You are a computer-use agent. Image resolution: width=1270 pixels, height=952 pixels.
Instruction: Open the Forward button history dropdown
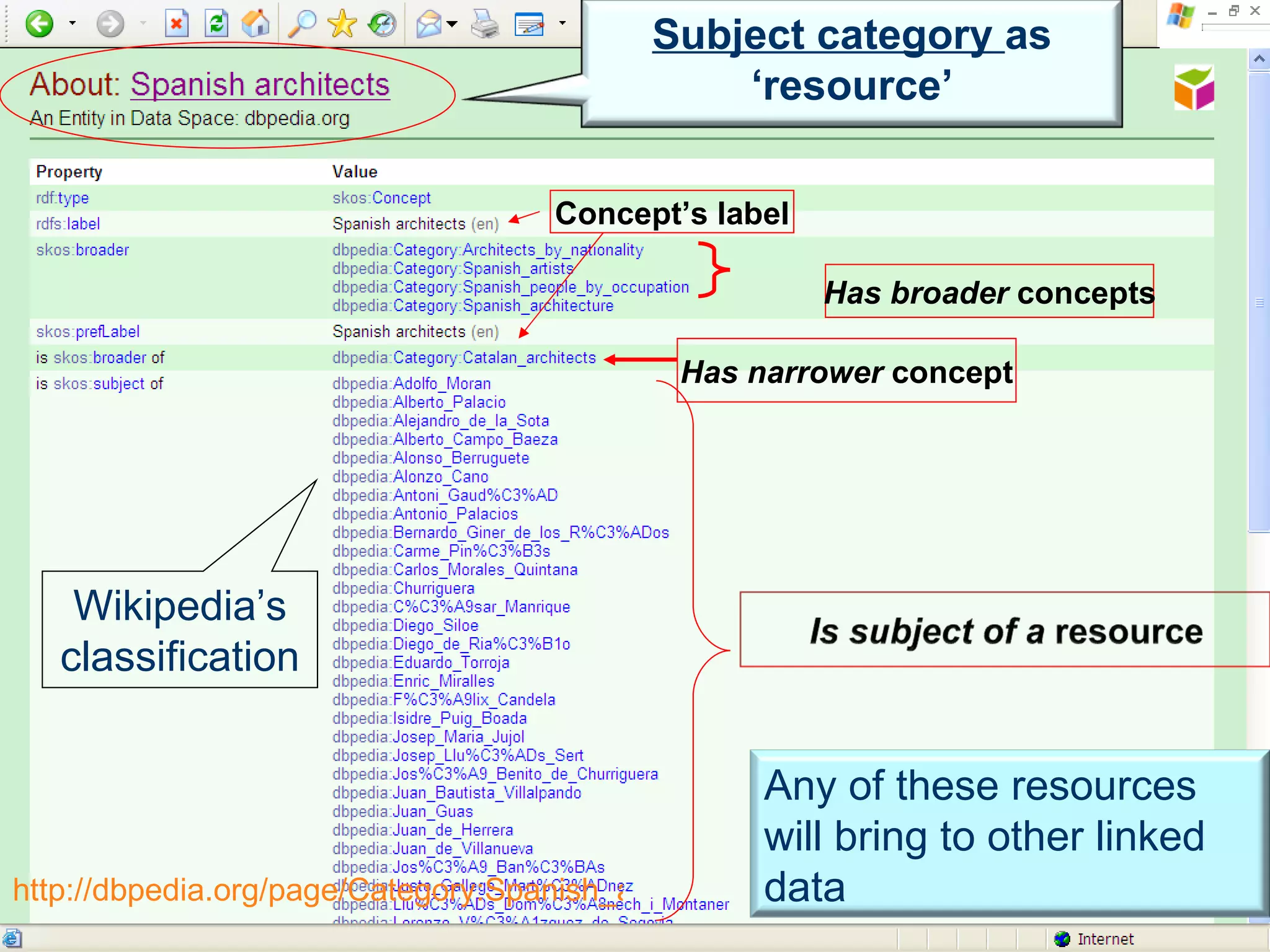pos(143,24)
